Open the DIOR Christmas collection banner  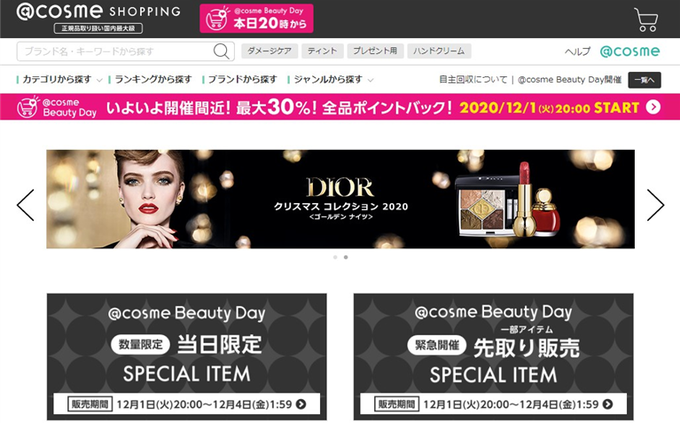tap(340, 199)
